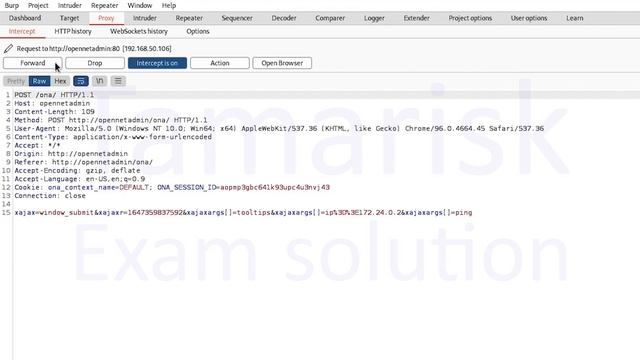This screenshot has width=640, height=360.
Task: Toggle the show non-printable characters \n button
Action: (x=100, y=81)
